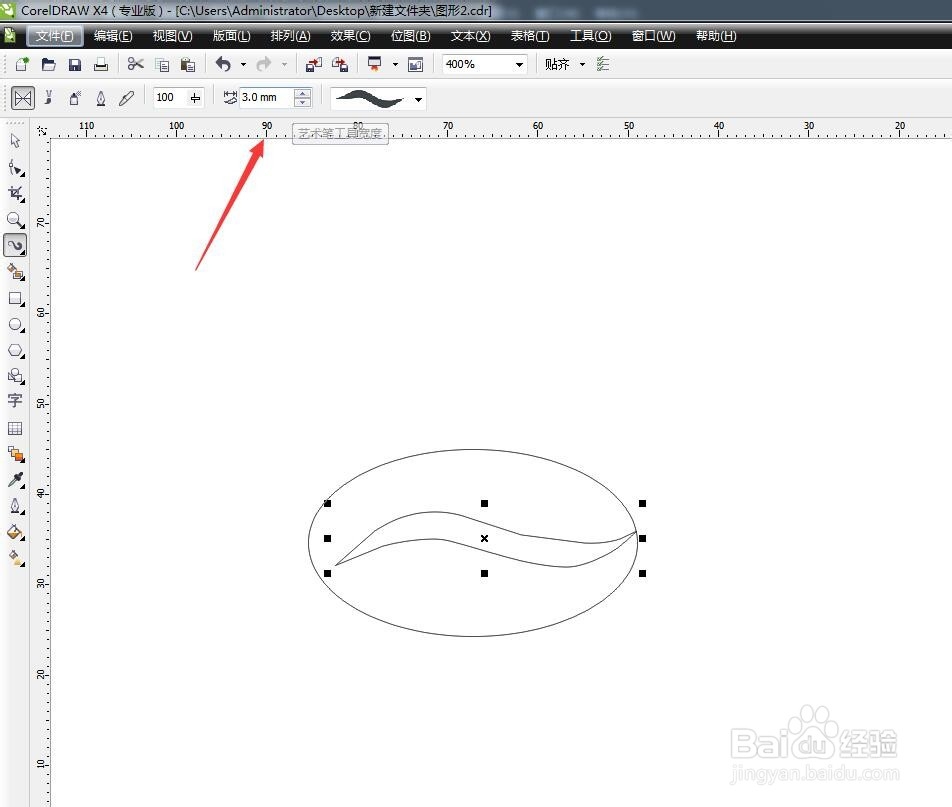Open the 编辑(E) menu
This screenshot has width=952, height=807.
tap(113, 36)
